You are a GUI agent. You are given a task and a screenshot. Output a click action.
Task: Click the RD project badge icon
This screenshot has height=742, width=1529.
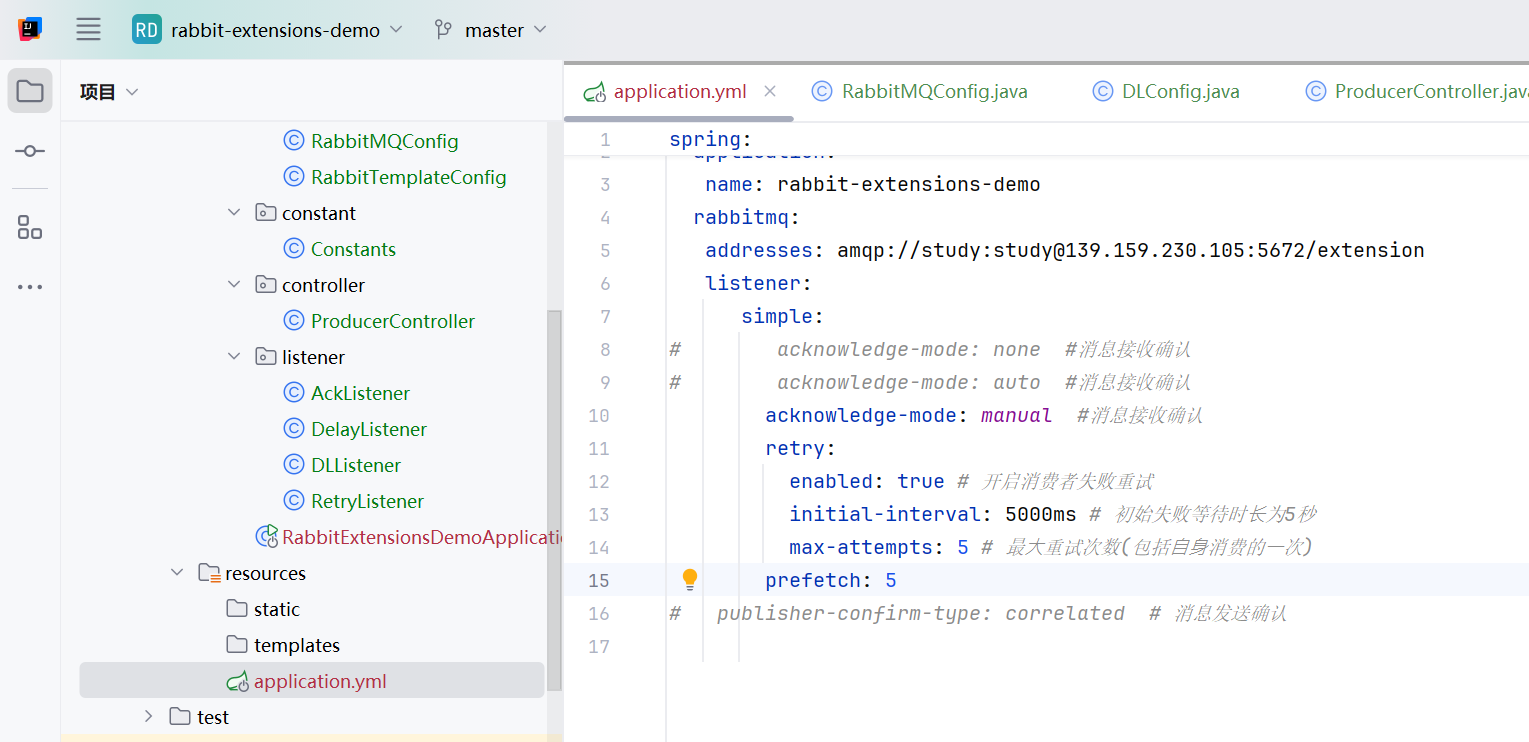[146, 30]
